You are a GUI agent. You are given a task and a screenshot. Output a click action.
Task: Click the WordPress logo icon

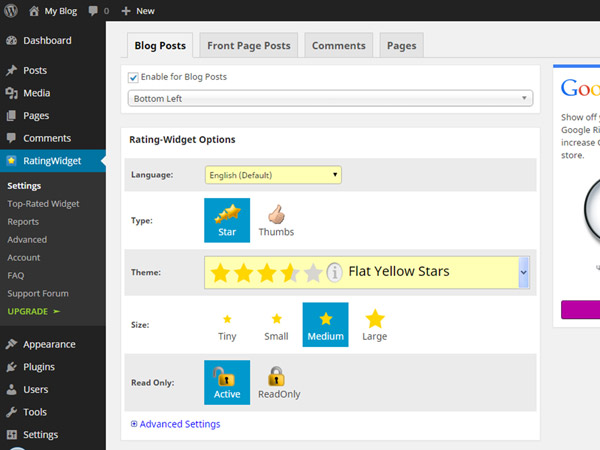[x=11, y=11]
